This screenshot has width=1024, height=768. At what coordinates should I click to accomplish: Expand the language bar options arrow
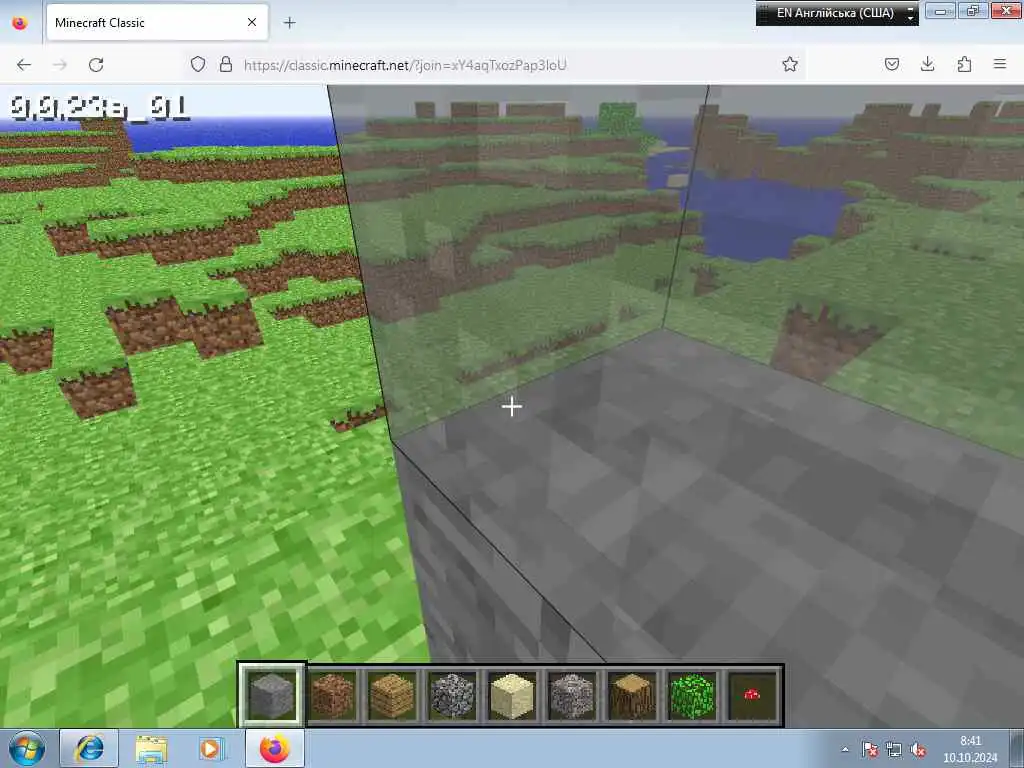[911, 14]
